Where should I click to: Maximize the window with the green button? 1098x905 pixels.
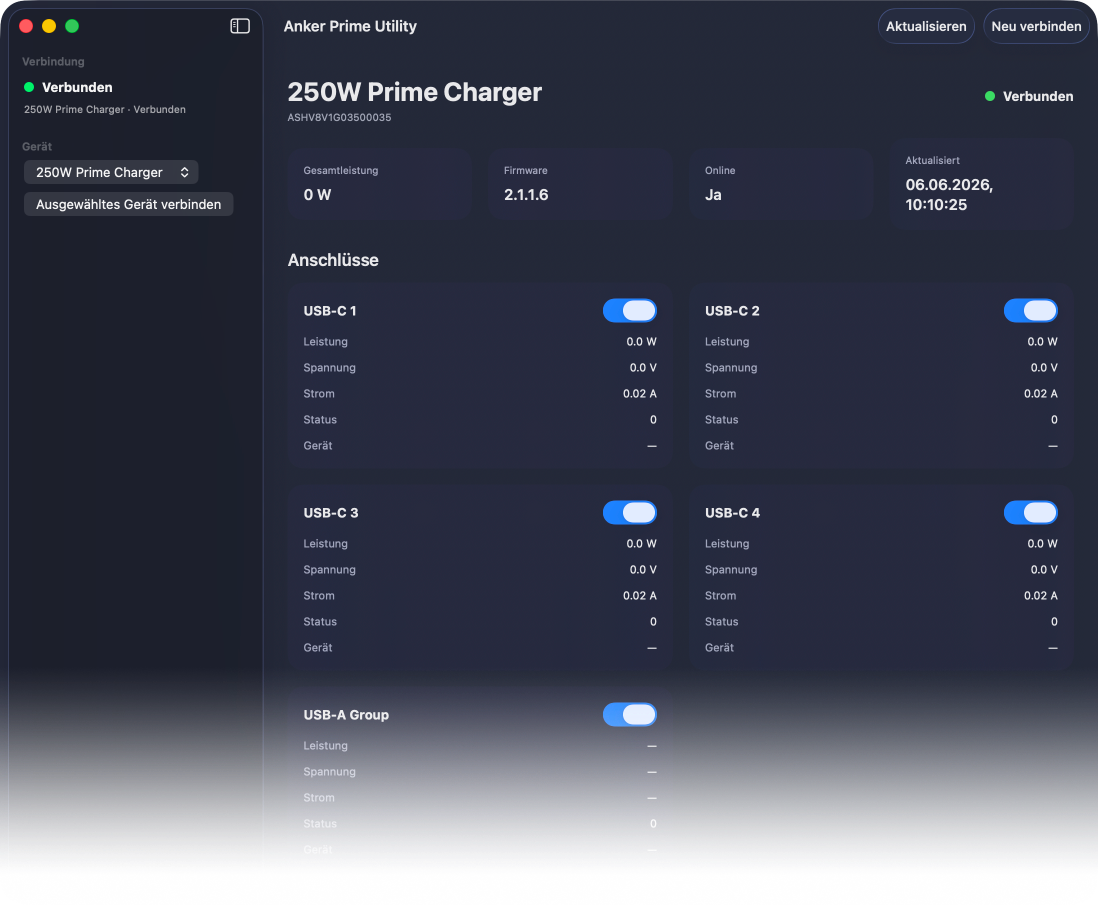72,27
